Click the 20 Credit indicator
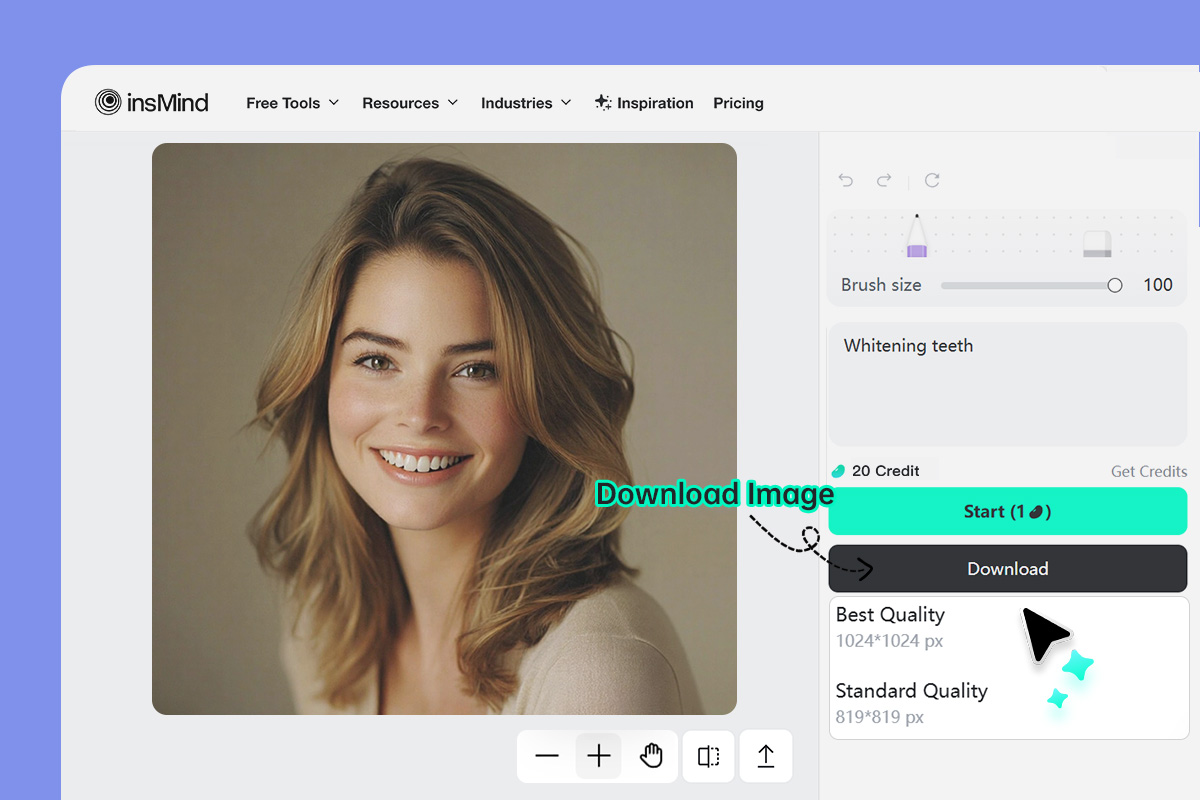The width and height of the screenshot is (1200, 800). point(875,471)
